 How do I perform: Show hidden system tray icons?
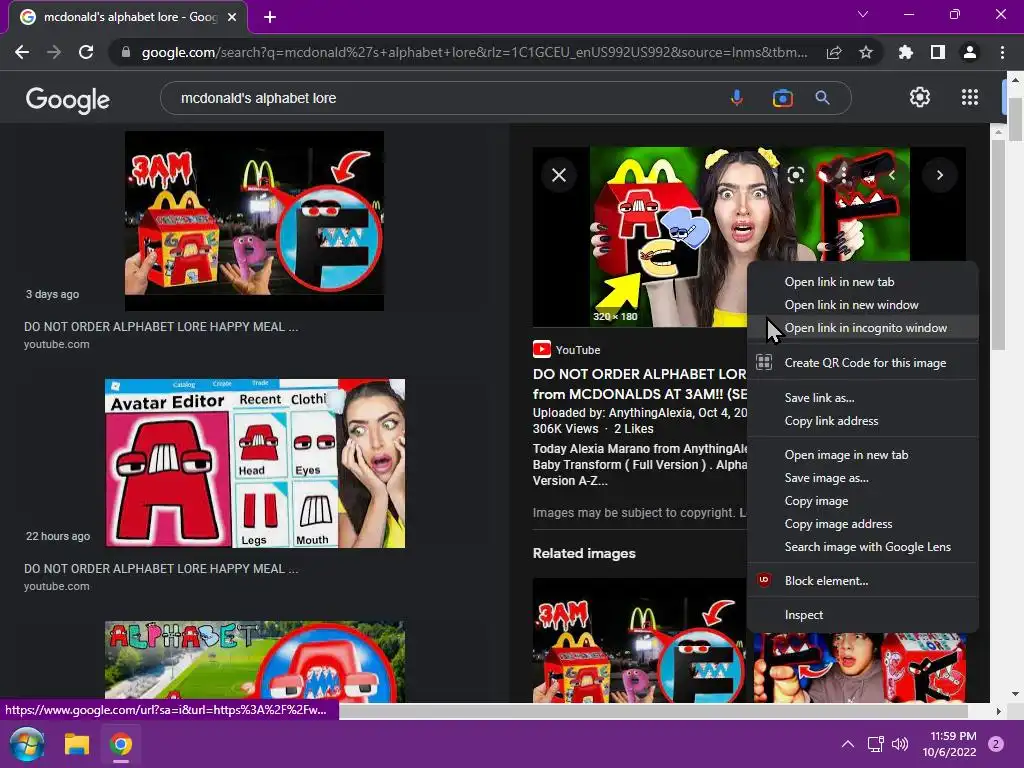[x=848, y=744]
